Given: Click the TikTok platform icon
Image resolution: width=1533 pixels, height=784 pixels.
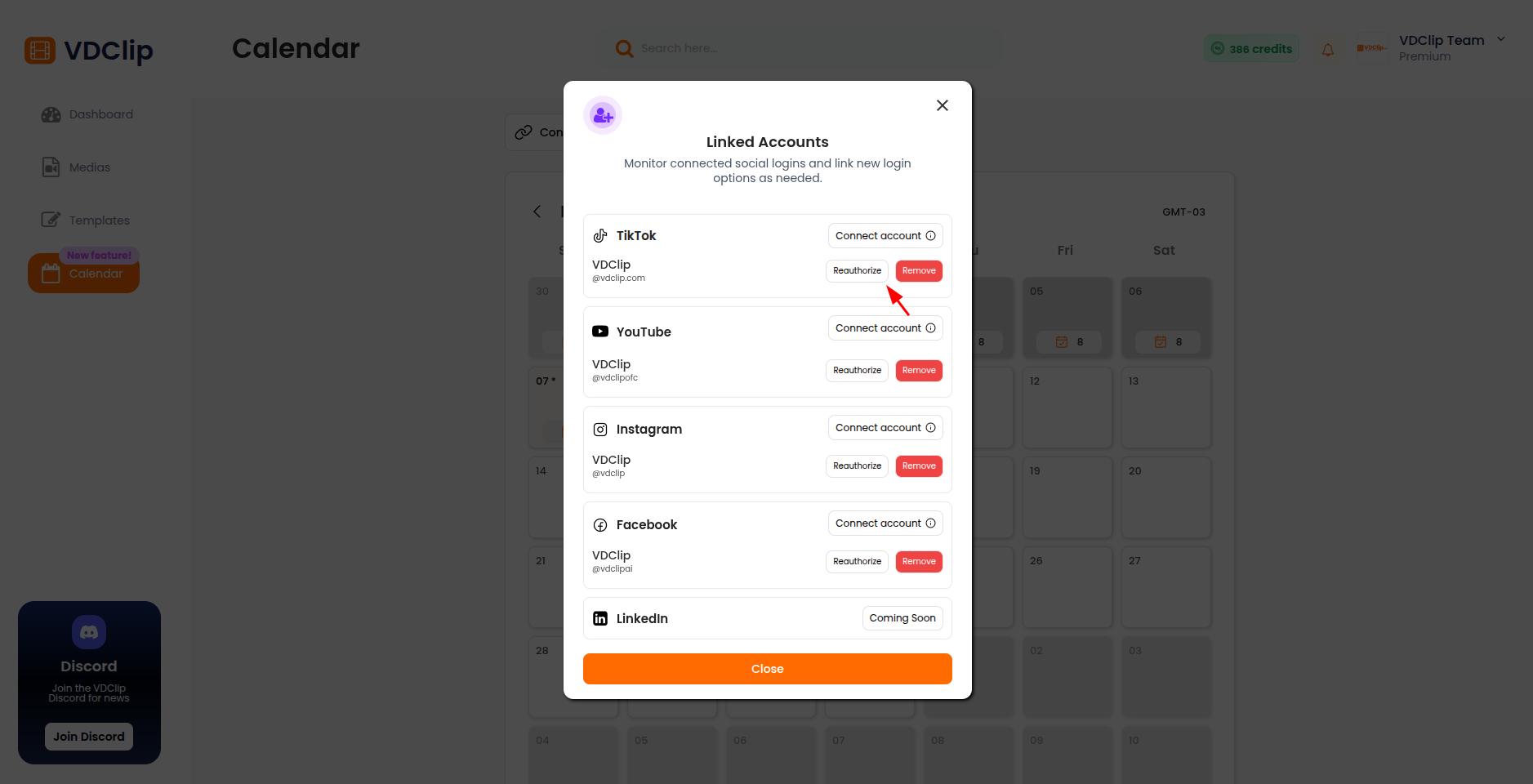Looking at the screenshot, I should (601, 235).
